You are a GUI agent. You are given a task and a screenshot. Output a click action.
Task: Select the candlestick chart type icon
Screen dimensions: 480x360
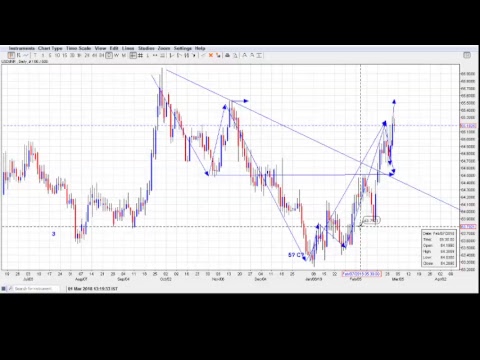pos(11,55)
